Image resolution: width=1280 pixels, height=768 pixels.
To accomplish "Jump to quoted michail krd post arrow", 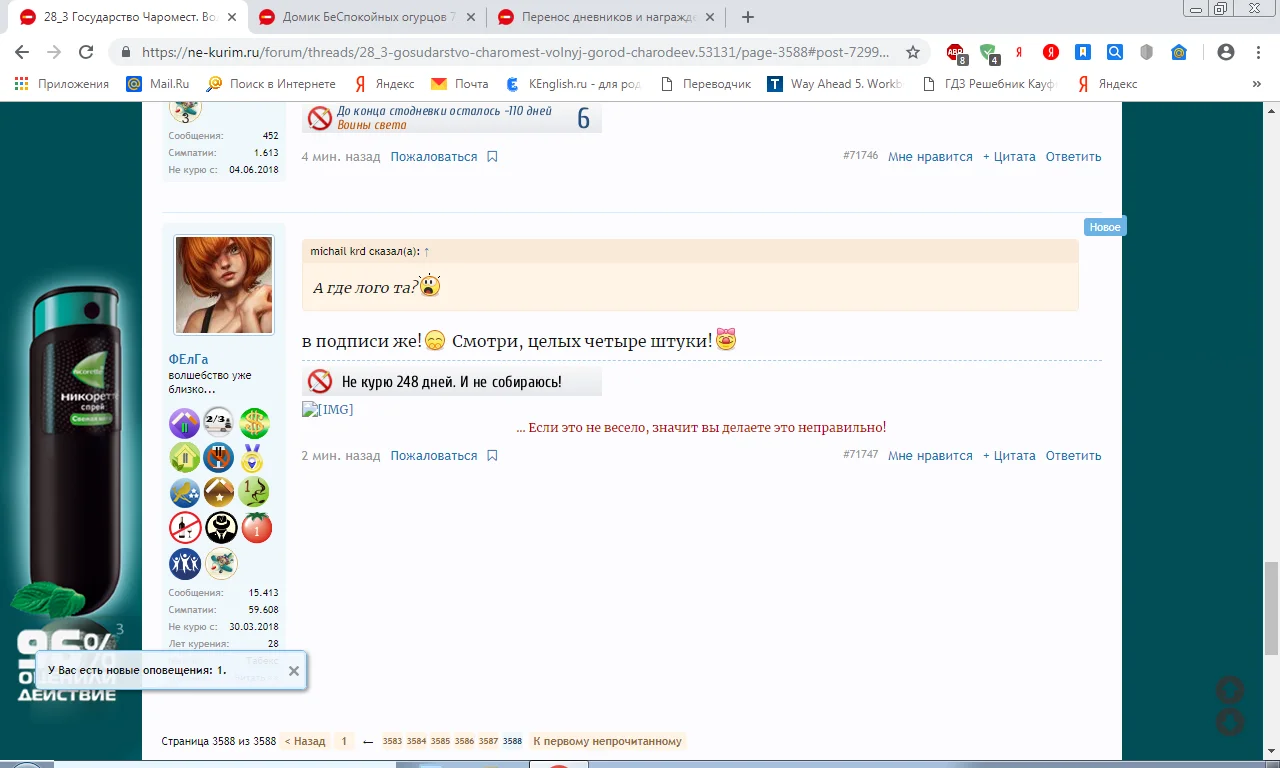I will pyautogui.click(x=427, y=252).
